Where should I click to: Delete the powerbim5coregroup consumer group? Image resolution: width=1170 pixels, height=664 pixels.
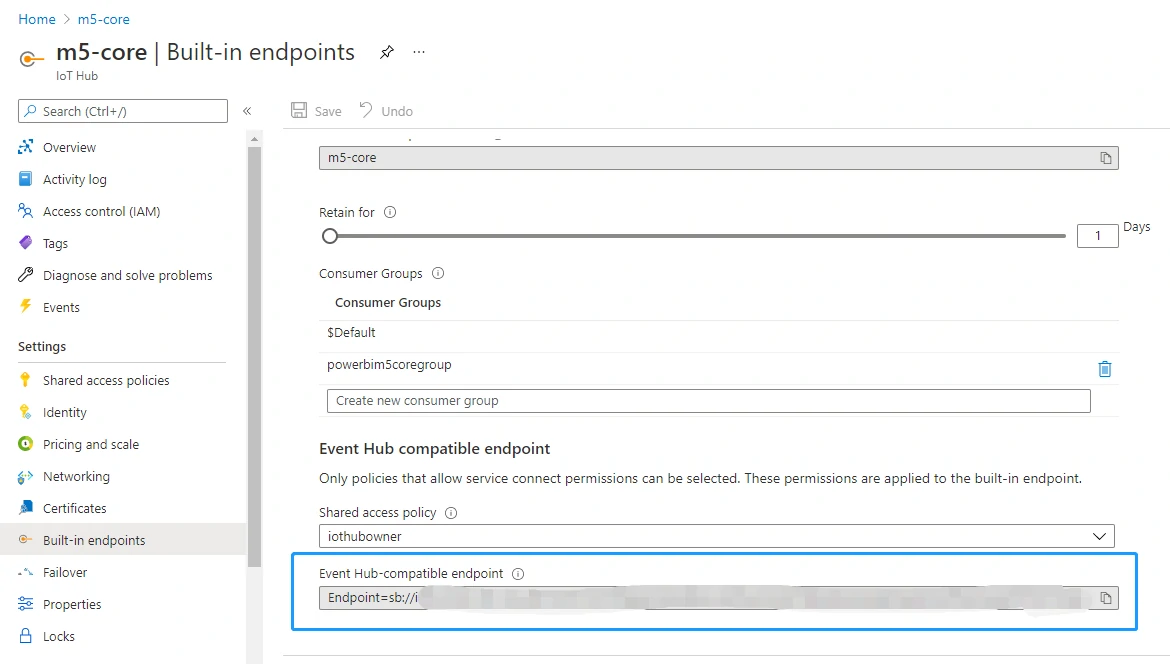coord(1104,369)
